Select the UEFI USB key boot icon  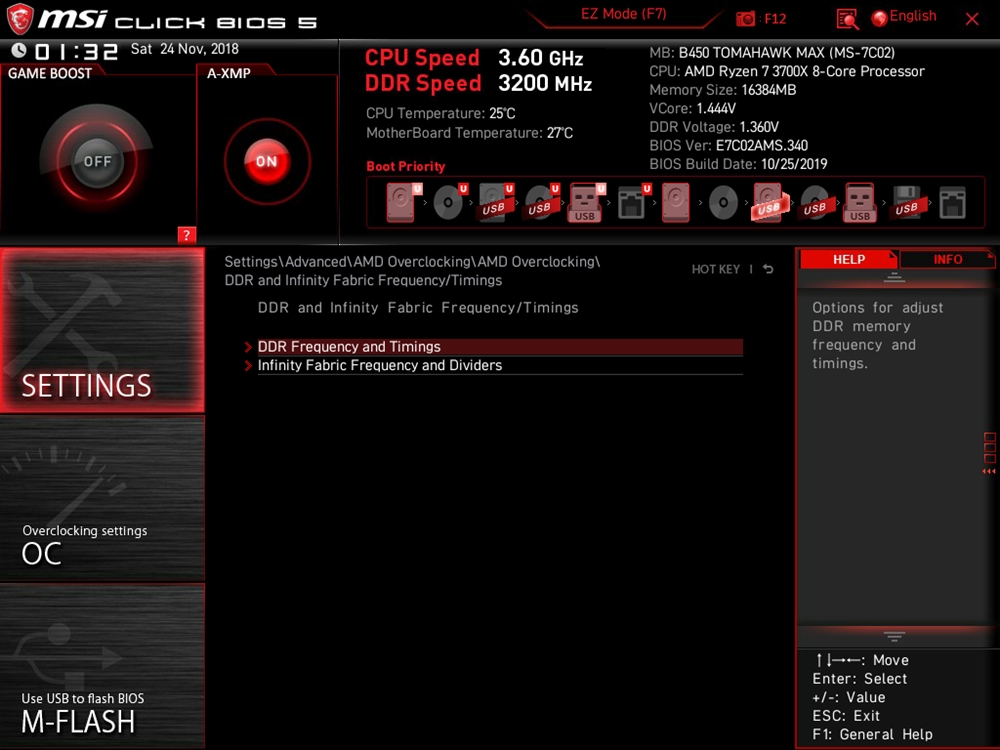pos(586,202)
